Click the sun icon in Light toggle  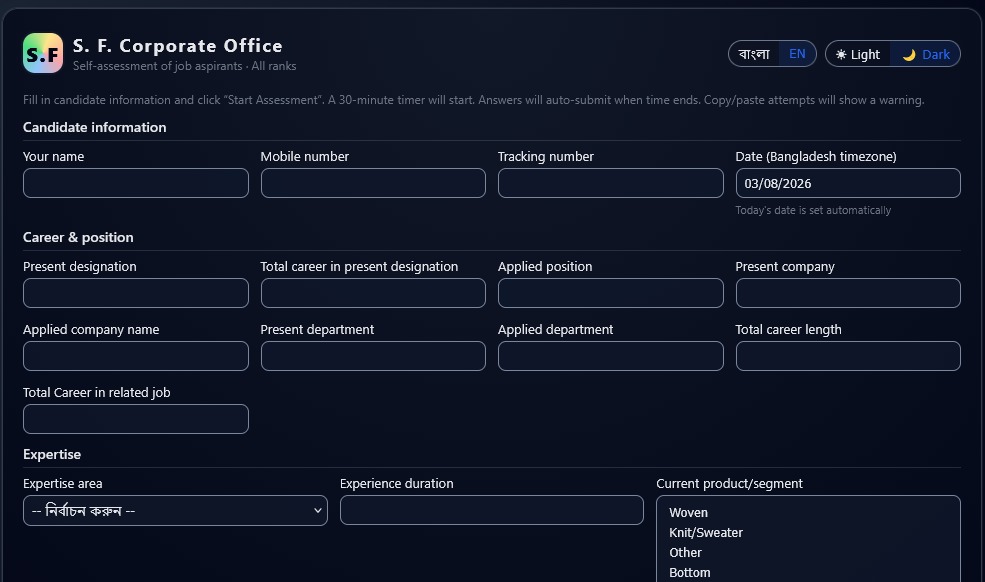click(x=841, y=55)
